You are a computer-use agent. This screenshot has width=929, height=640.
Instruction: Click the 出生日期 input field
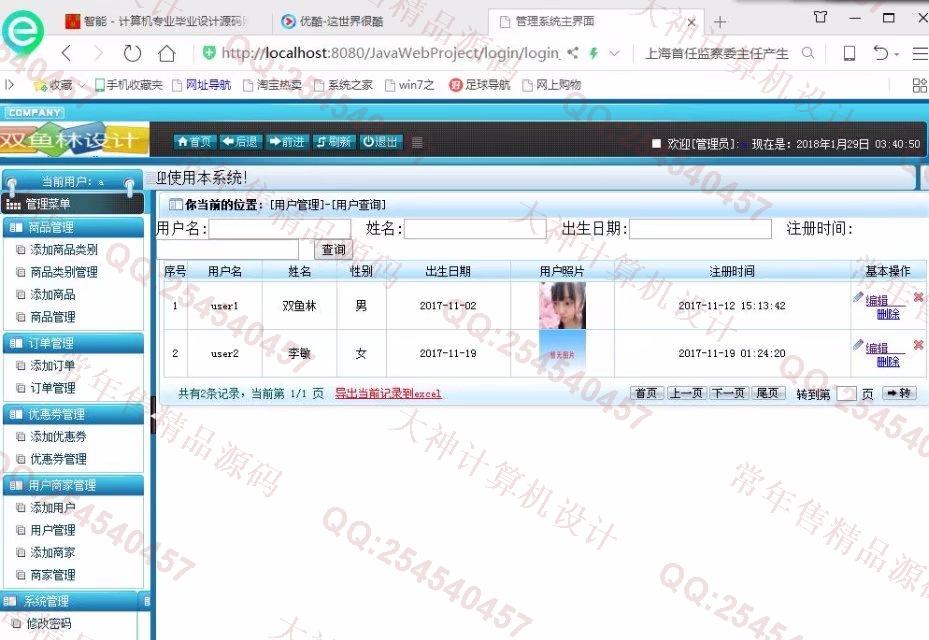[x=700, y=229]
